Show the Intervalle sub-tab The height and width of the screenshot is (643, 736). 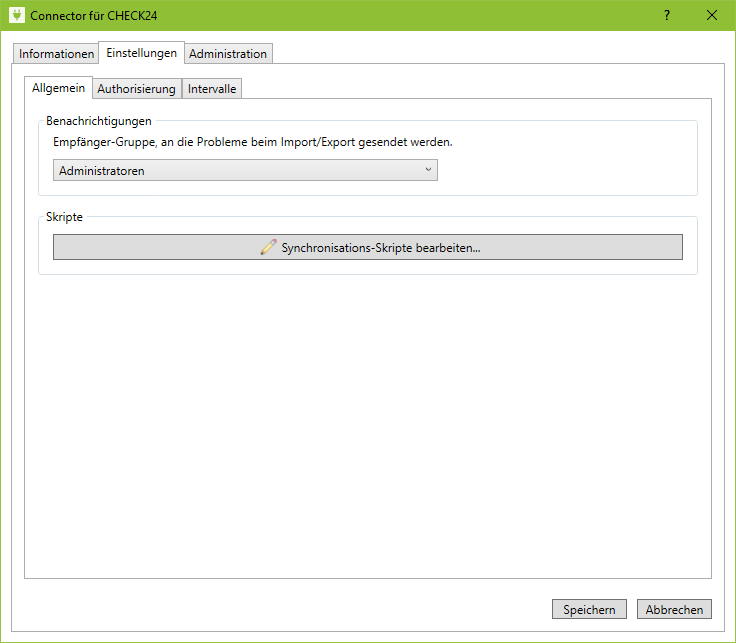click(x=212, y=89)
